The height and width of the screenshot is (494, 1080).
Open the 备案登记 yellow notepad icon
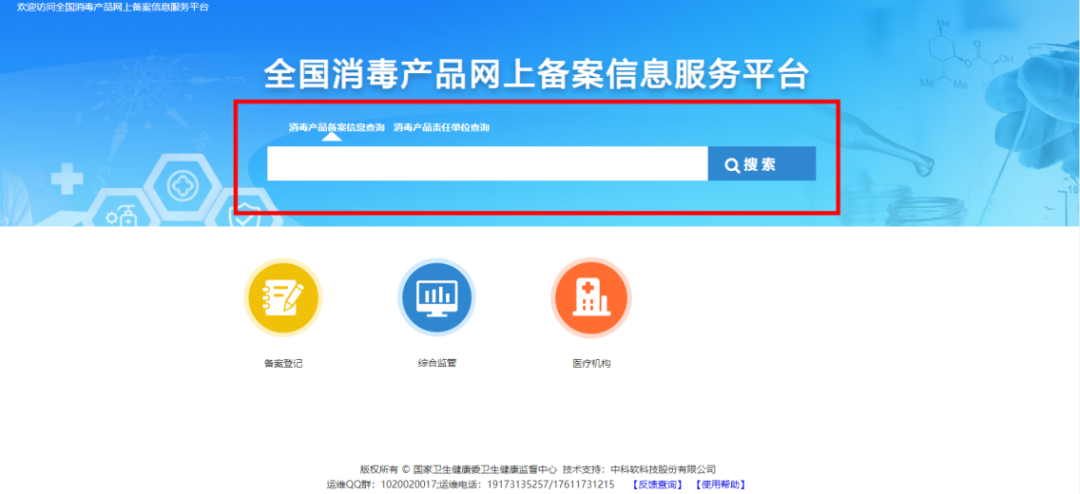[283, 298]
